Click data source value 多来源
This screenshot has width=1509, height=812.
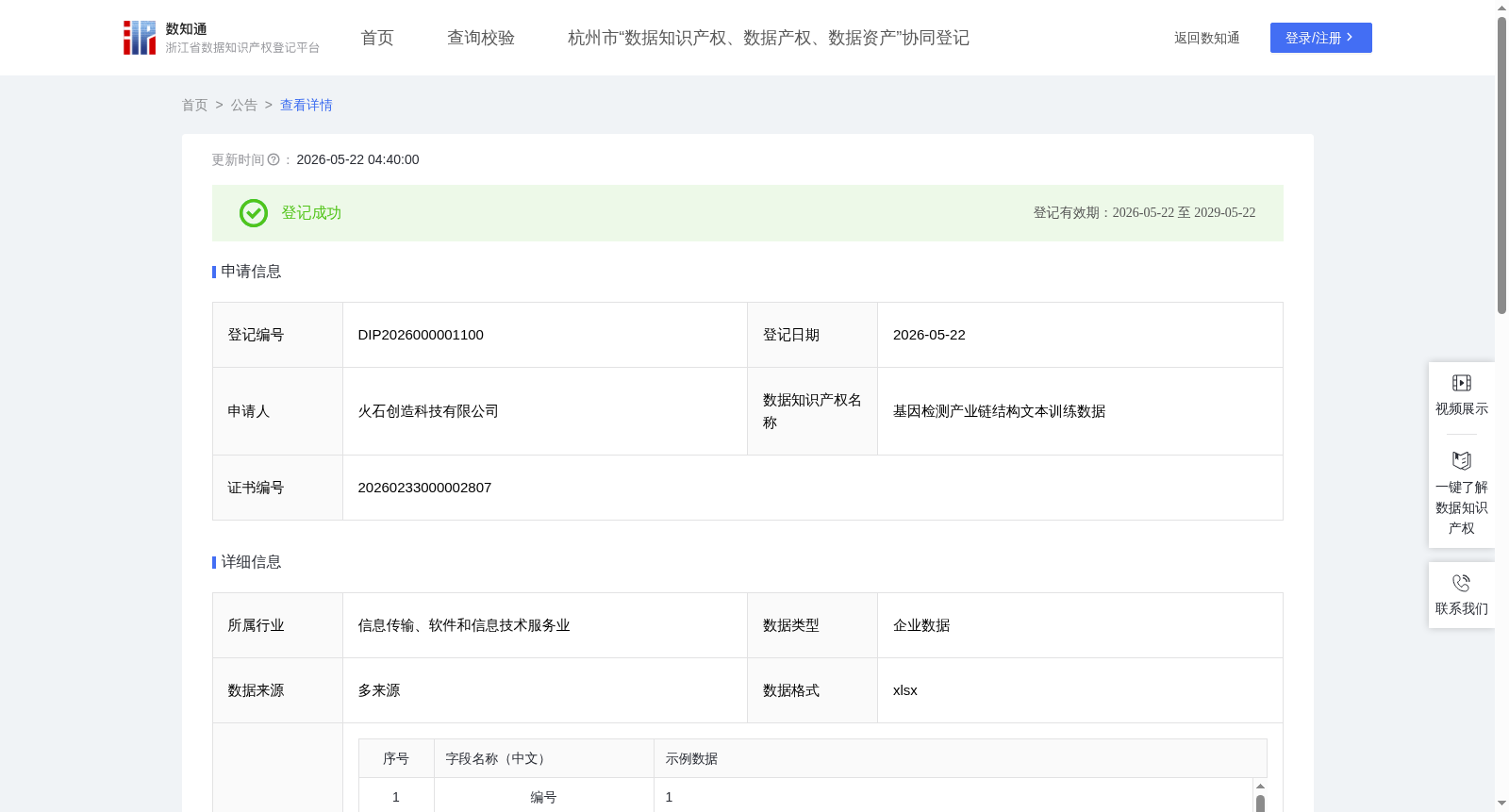coord(379,690)
